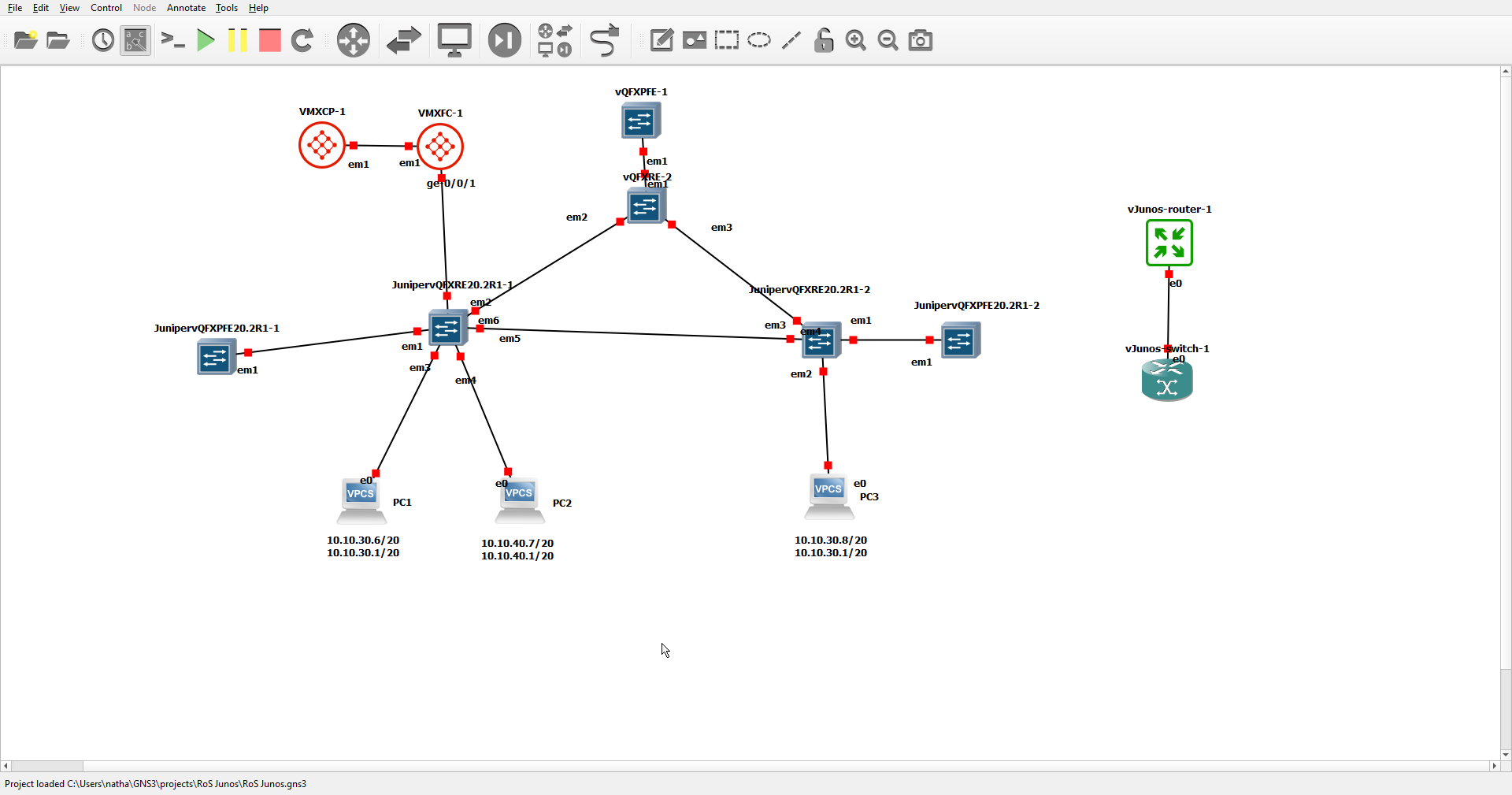Open the Control menu
This screenshot has width=1512, height=795.
point(105,8)
